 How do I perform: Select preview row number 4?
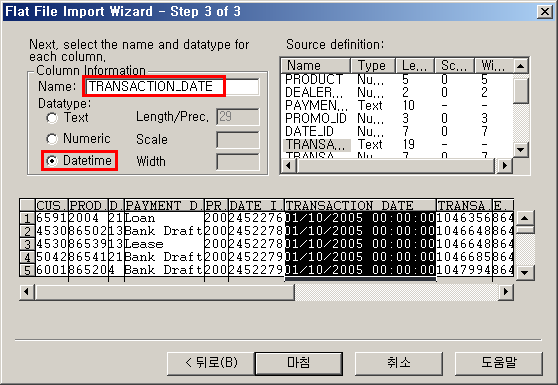tap(27, 257)
